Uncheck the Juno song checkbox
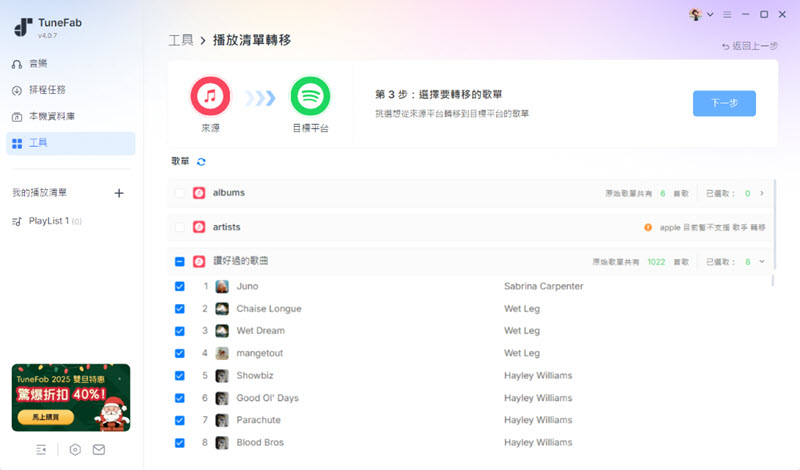 point(180,286)
